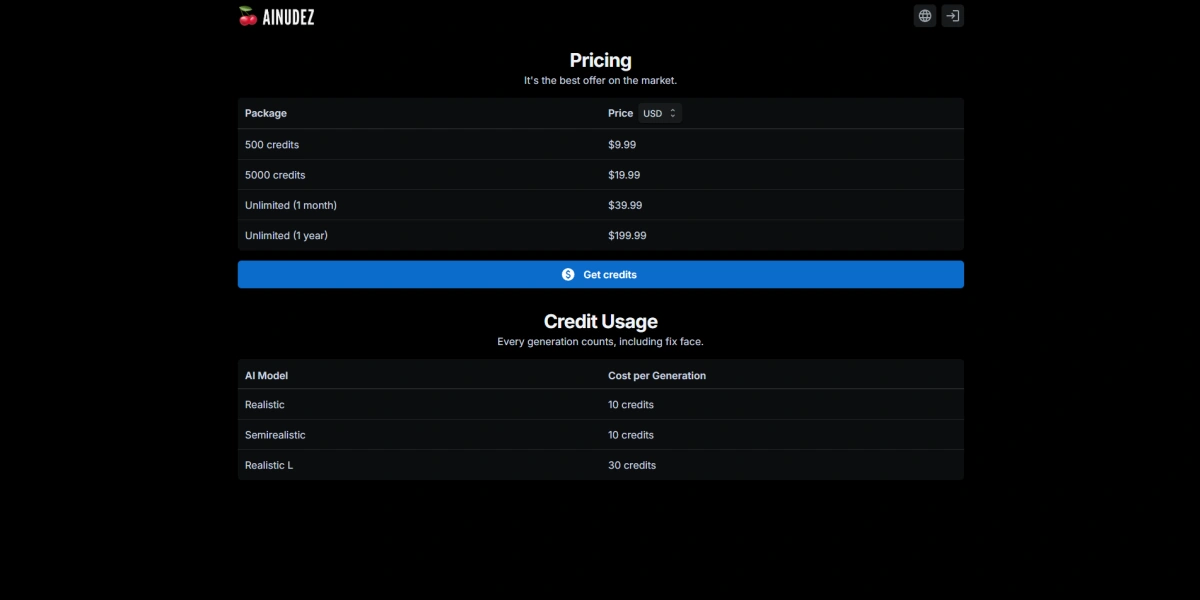This screenshot has height=600, width=1200.
Task: Click the Cost per Generation header
Action: pos(657,376)
